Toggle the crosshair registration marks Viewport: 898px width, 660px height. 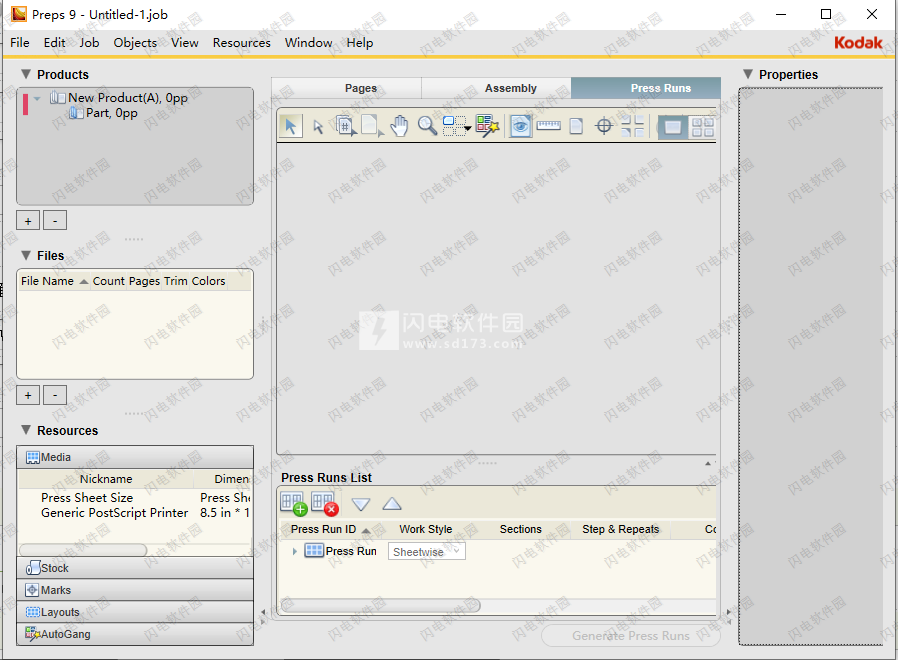click(604, 126)
